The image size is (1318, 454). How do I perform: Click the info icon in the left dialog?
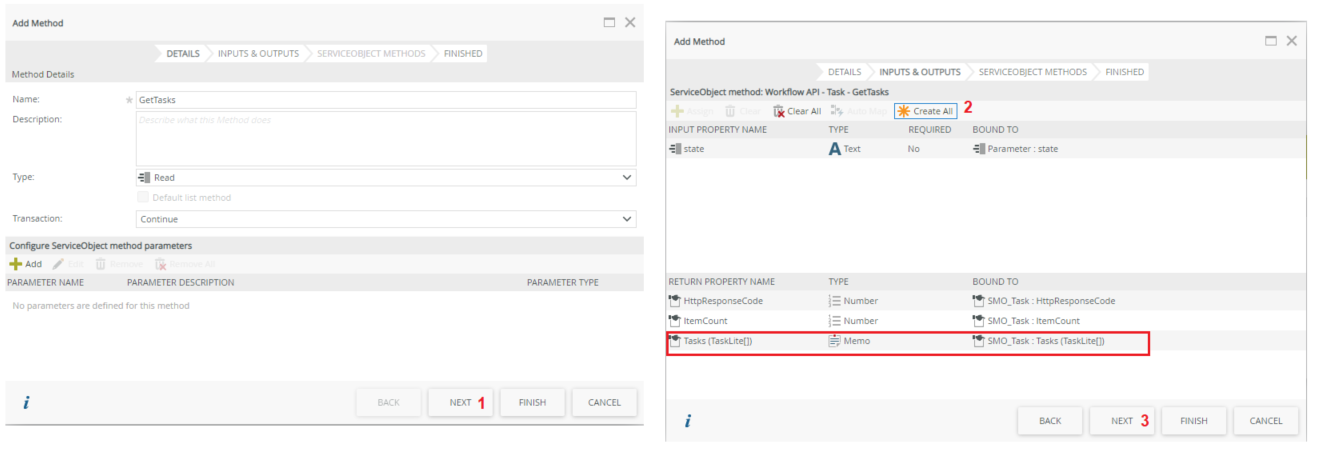26,402
